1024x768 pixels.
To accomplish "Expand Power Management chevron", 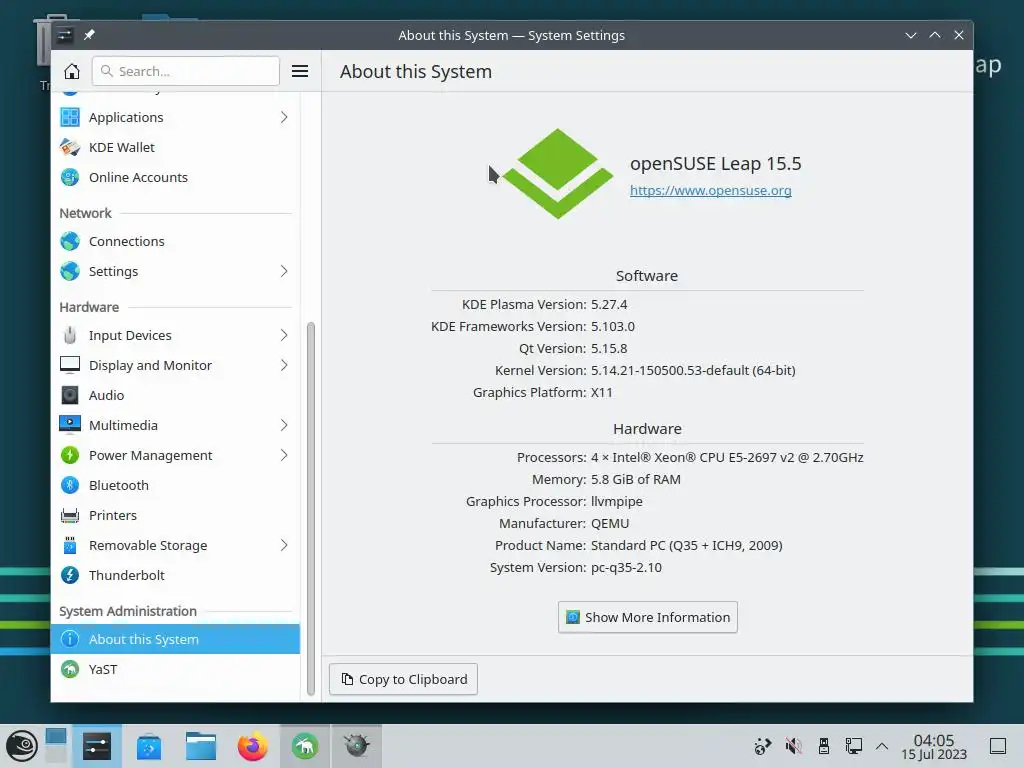I will [284, 456].
